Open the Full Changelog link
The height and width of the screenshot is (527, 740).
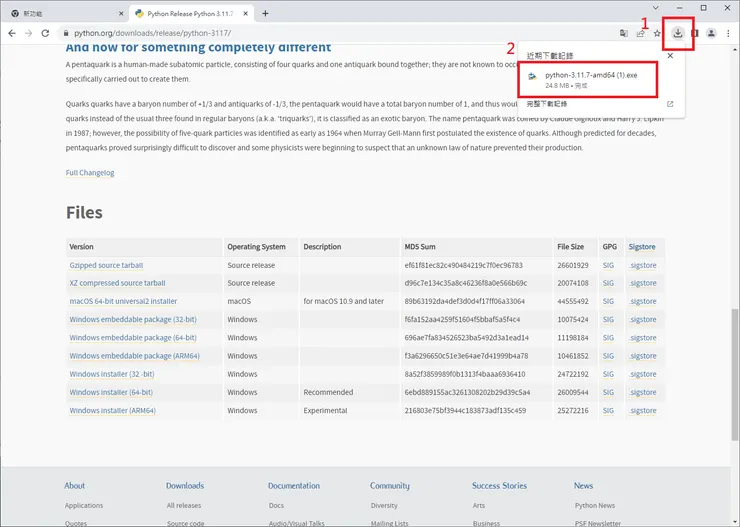click(x=90, y=172)
